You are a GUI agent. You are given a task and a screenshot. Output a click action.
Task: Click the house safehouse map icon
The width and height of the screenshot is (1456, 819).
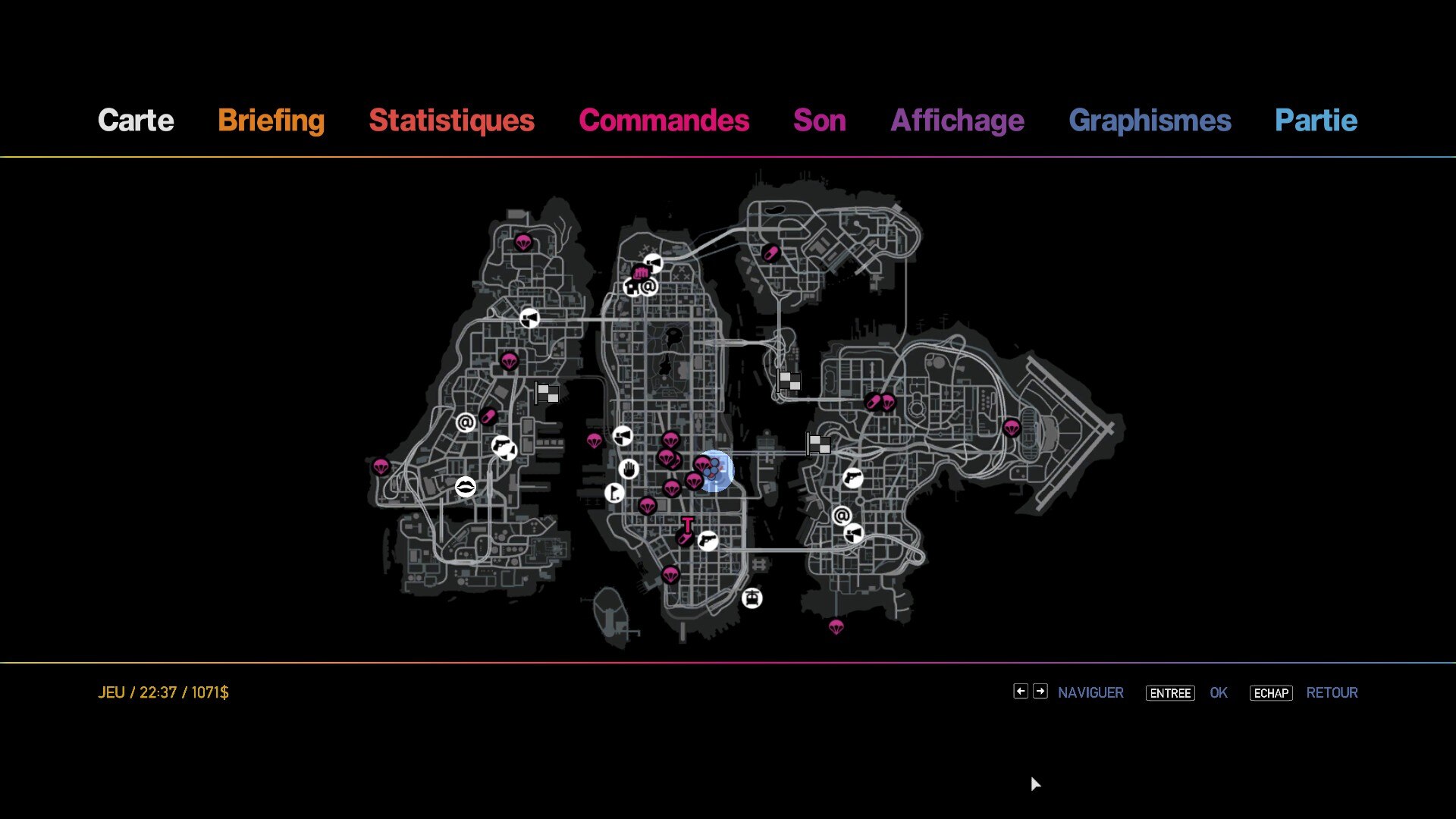coord(632,287)
